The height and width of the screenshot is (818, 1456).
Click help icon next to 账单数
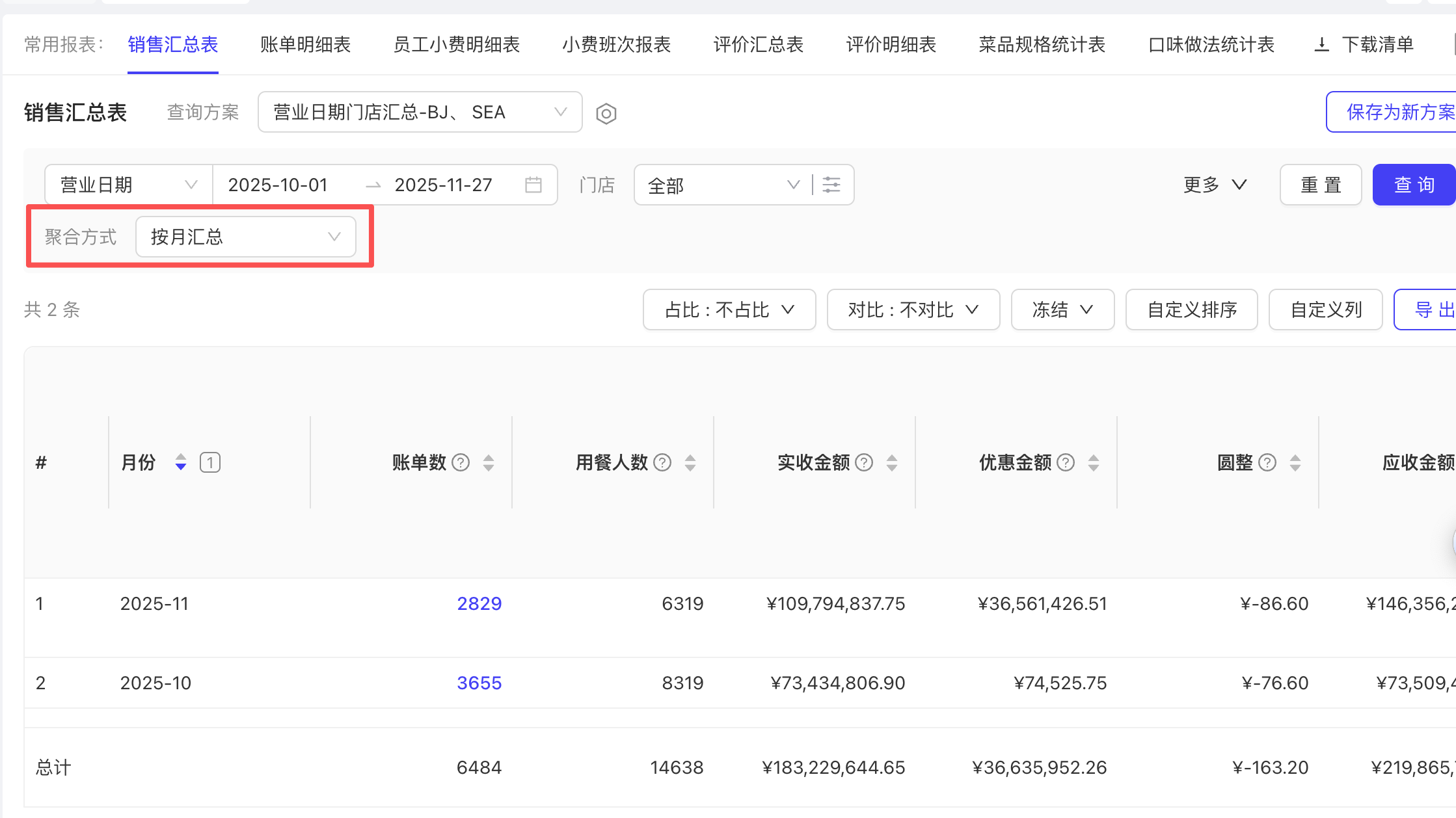tap(461, 462)
